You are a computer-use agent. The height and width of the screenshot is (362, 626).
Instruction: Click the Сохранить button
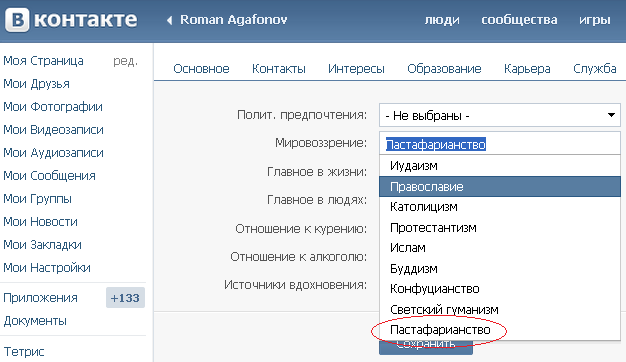click(426, 347)
